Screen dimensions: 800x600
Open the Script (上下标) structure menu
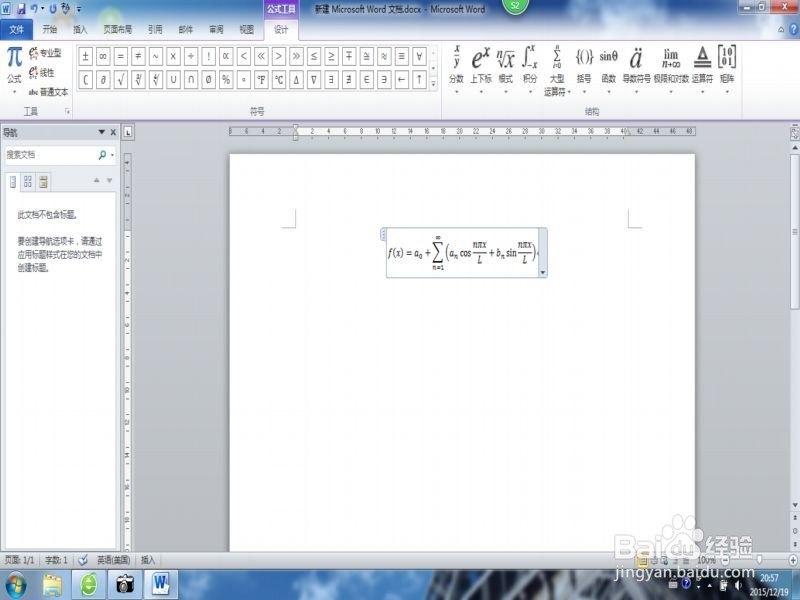(x=481, y=70)
